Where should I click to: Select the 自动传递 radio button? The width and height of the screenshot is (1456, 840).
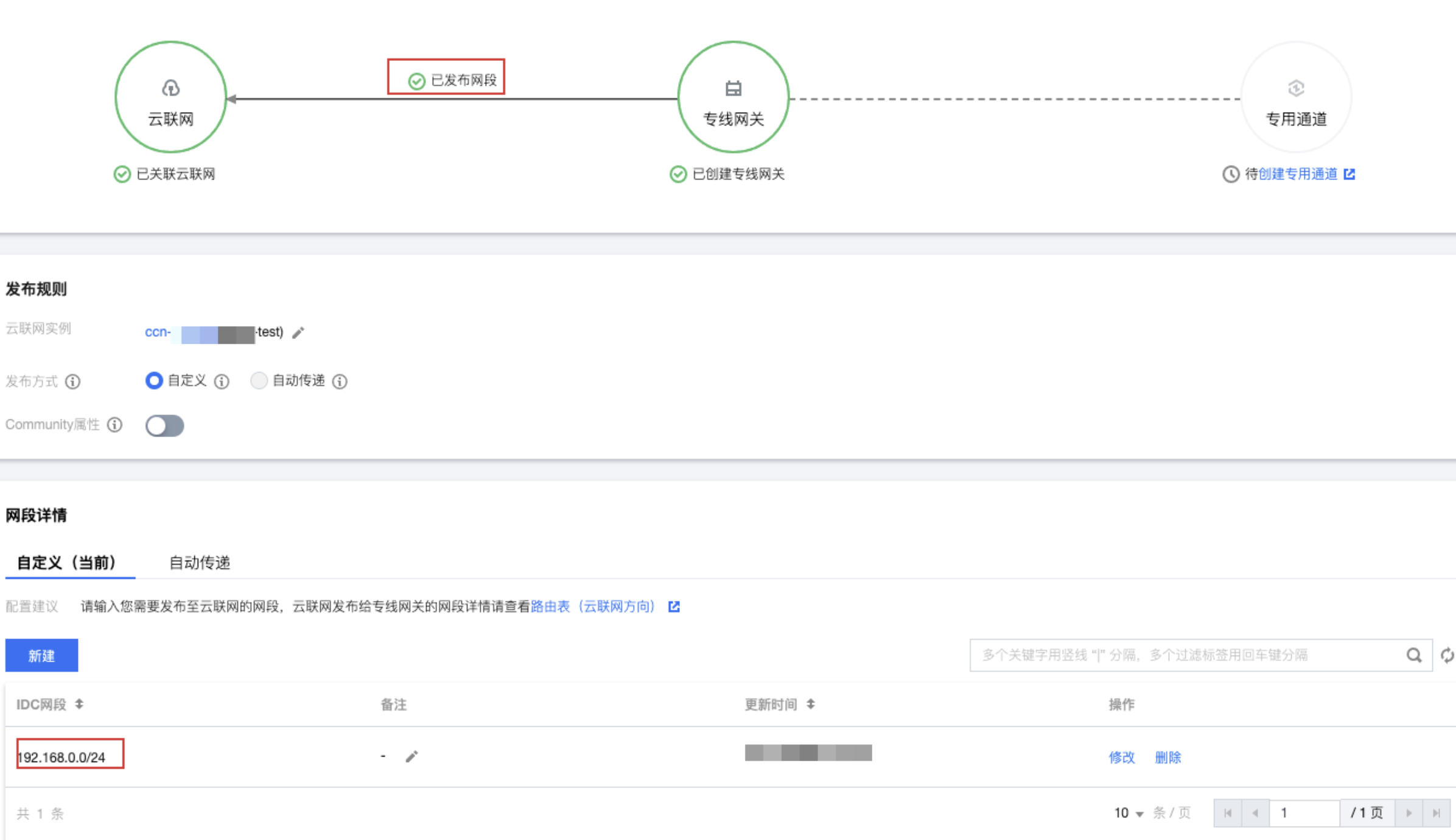[x=259, y=381]
